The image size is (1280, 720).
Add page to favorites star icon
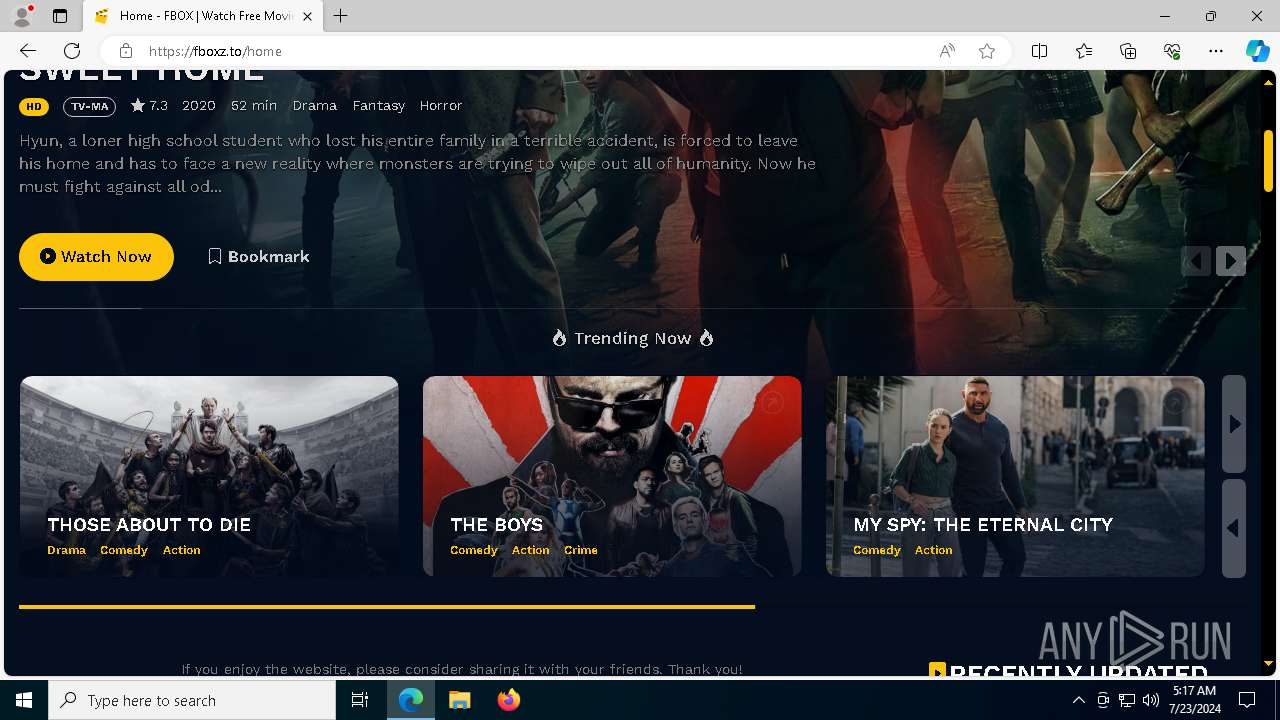click(987, 51)
